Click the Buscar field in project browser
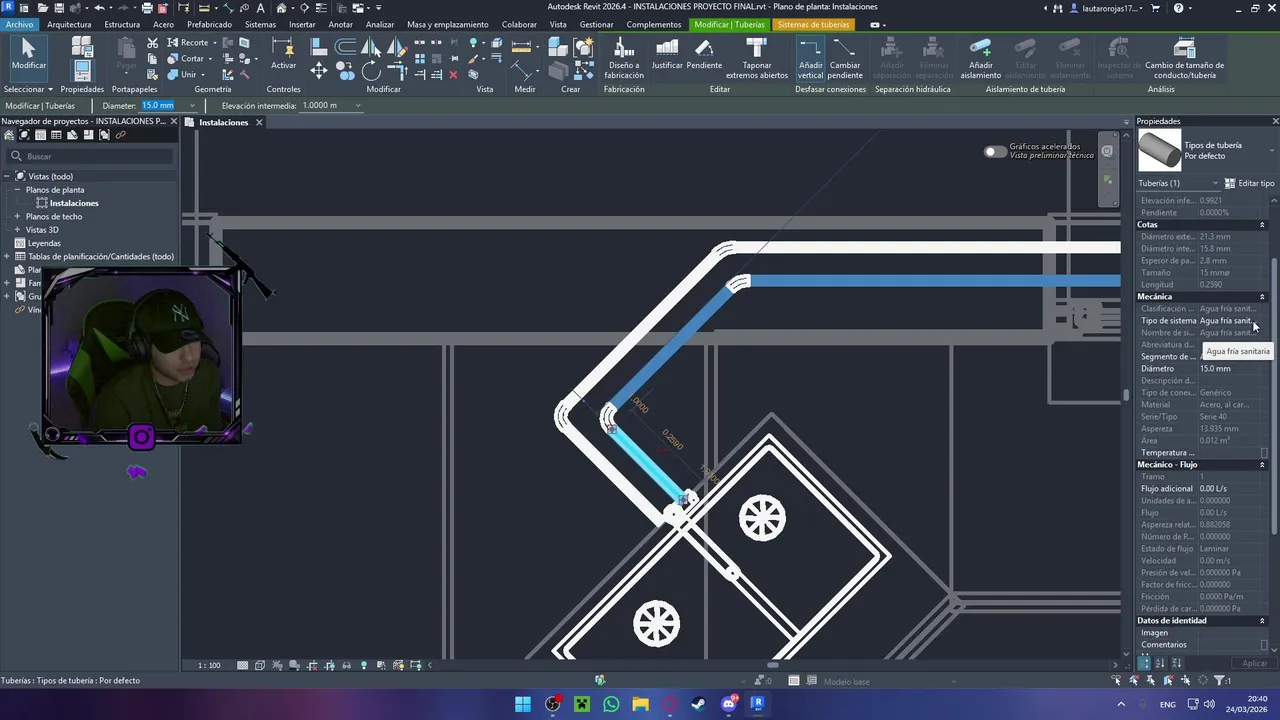The height and width of the screenshot is (720, 1280). coord(90,156)
